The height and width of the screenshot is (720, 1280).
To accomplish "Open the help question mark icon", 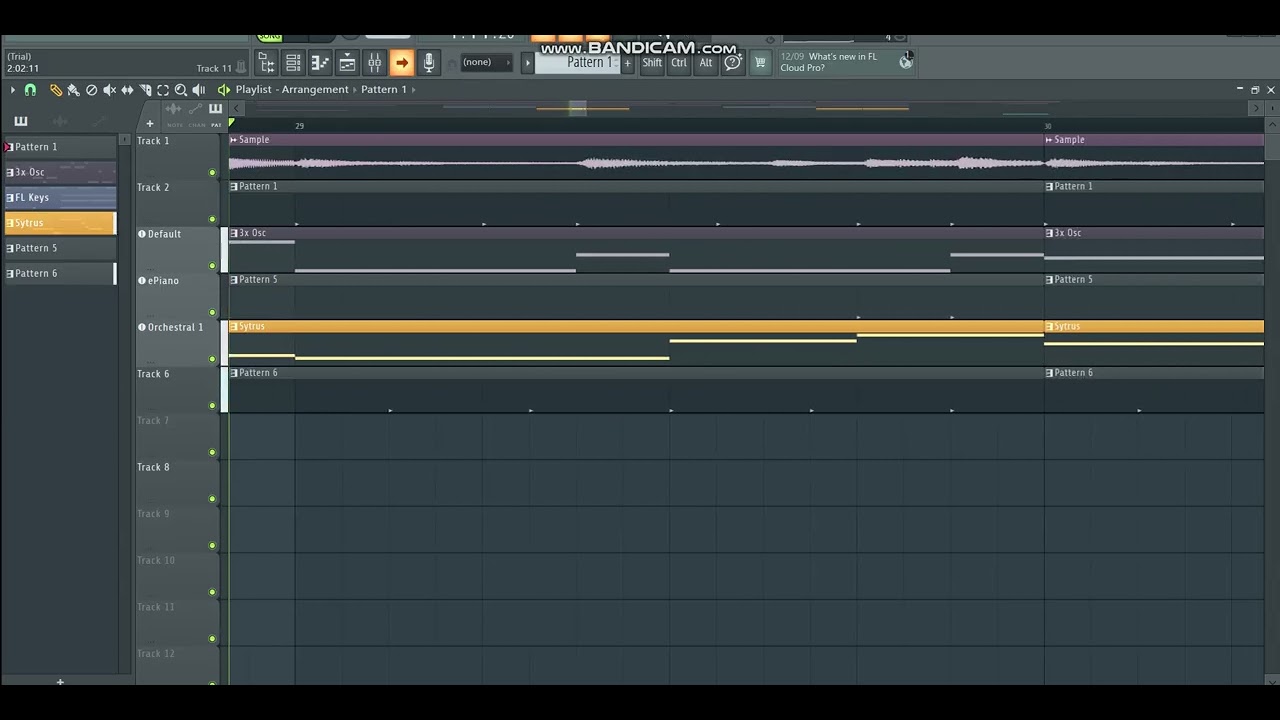I will pyautogui.click(x=733, y=63).
